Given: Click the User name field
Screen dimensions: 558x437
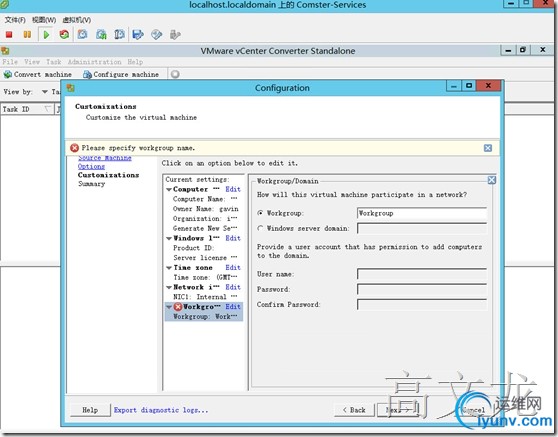Looking at the screenshot, I should (422, 274).
